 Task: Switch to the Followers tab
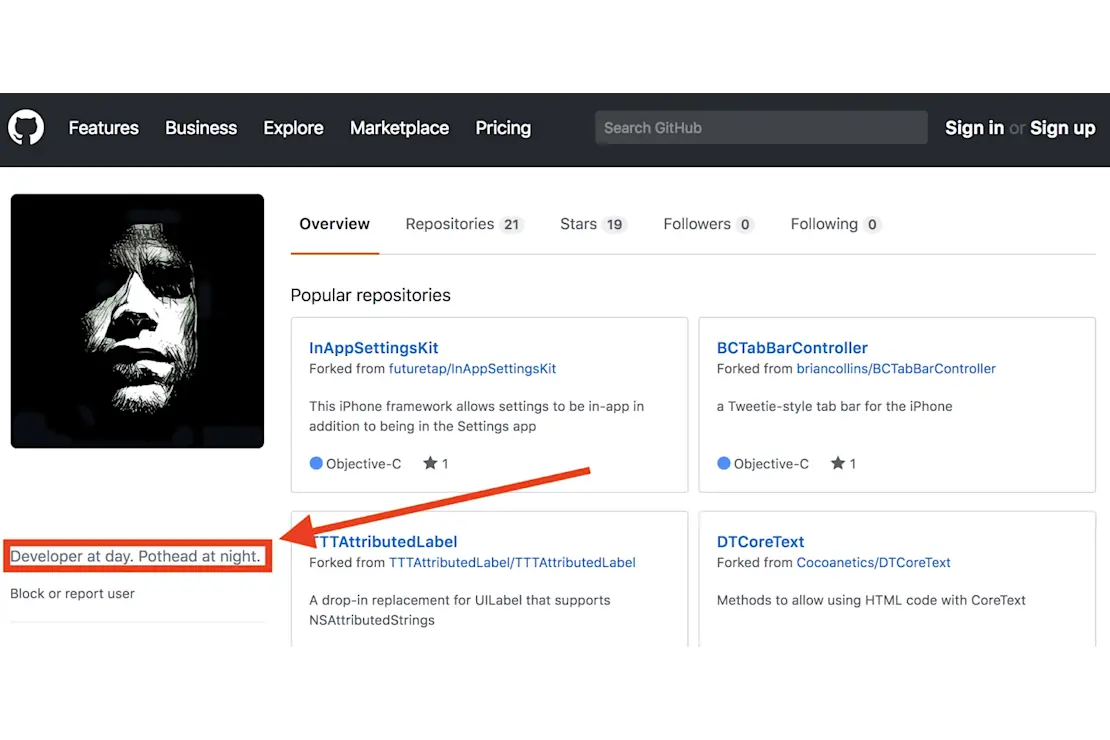click(x=708, y=224)
